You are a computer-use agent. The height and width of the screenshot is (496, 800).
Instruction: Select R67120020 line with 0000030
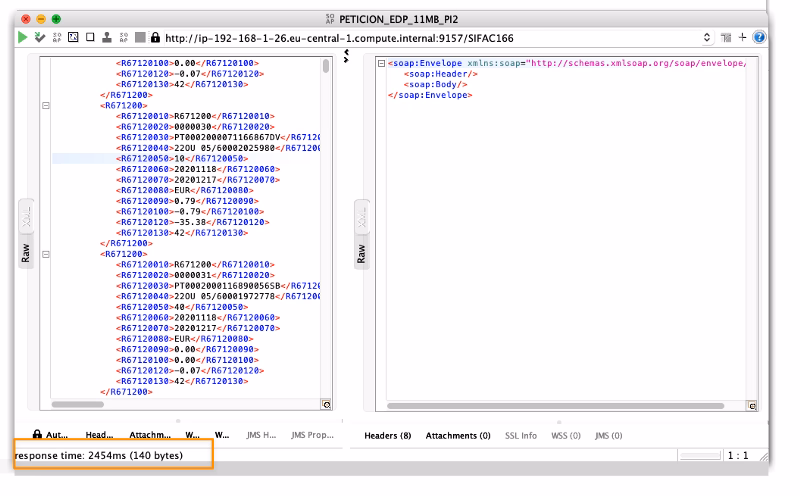(195, 127)
